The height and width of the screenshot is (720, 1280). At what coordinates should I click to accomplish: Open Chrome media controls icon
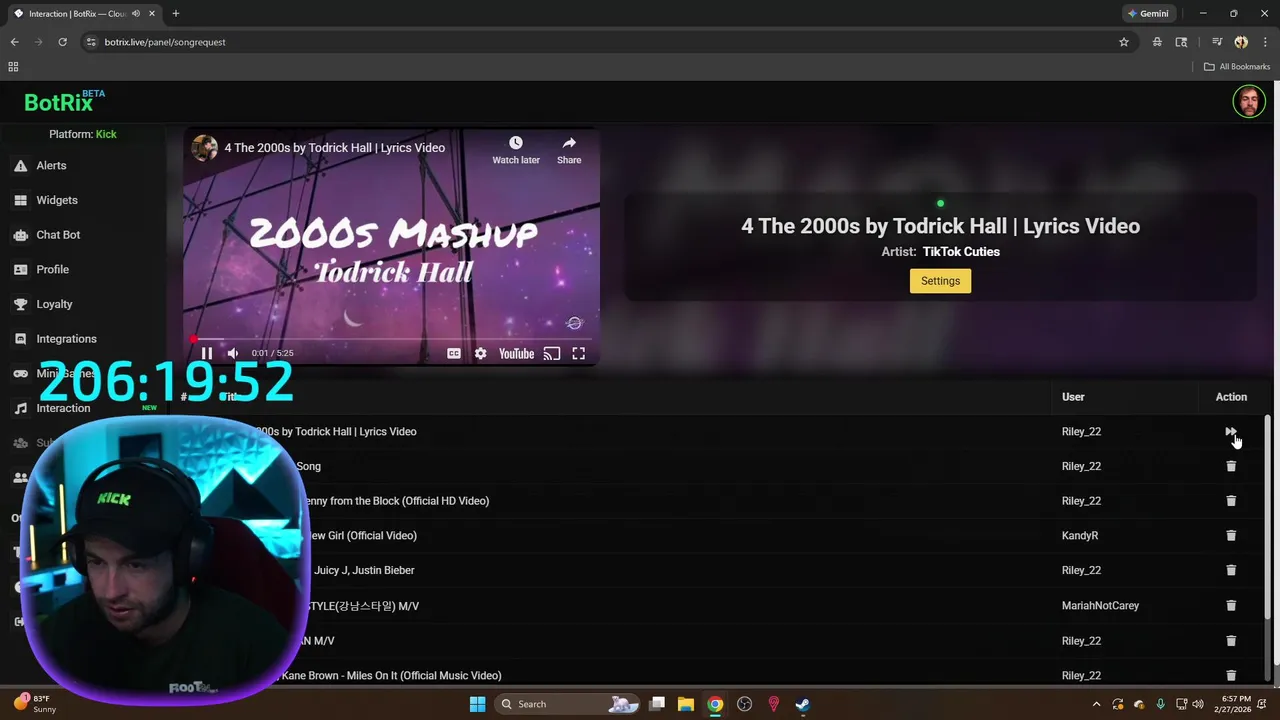[1217, 42]
